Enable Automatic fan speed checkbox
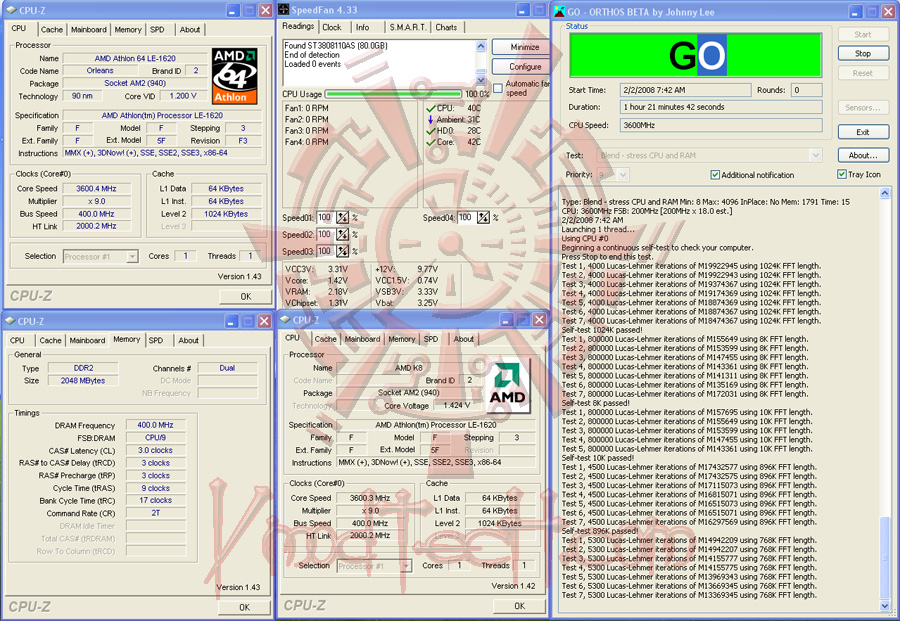This screenshot has width=900, height=621. [x=498, y=88]
